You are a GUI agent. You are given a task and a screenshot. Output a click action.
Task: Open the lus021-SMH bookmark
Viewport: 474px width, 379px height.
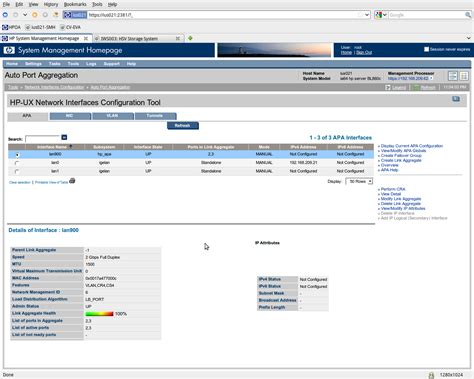click(x=40, y=27)
